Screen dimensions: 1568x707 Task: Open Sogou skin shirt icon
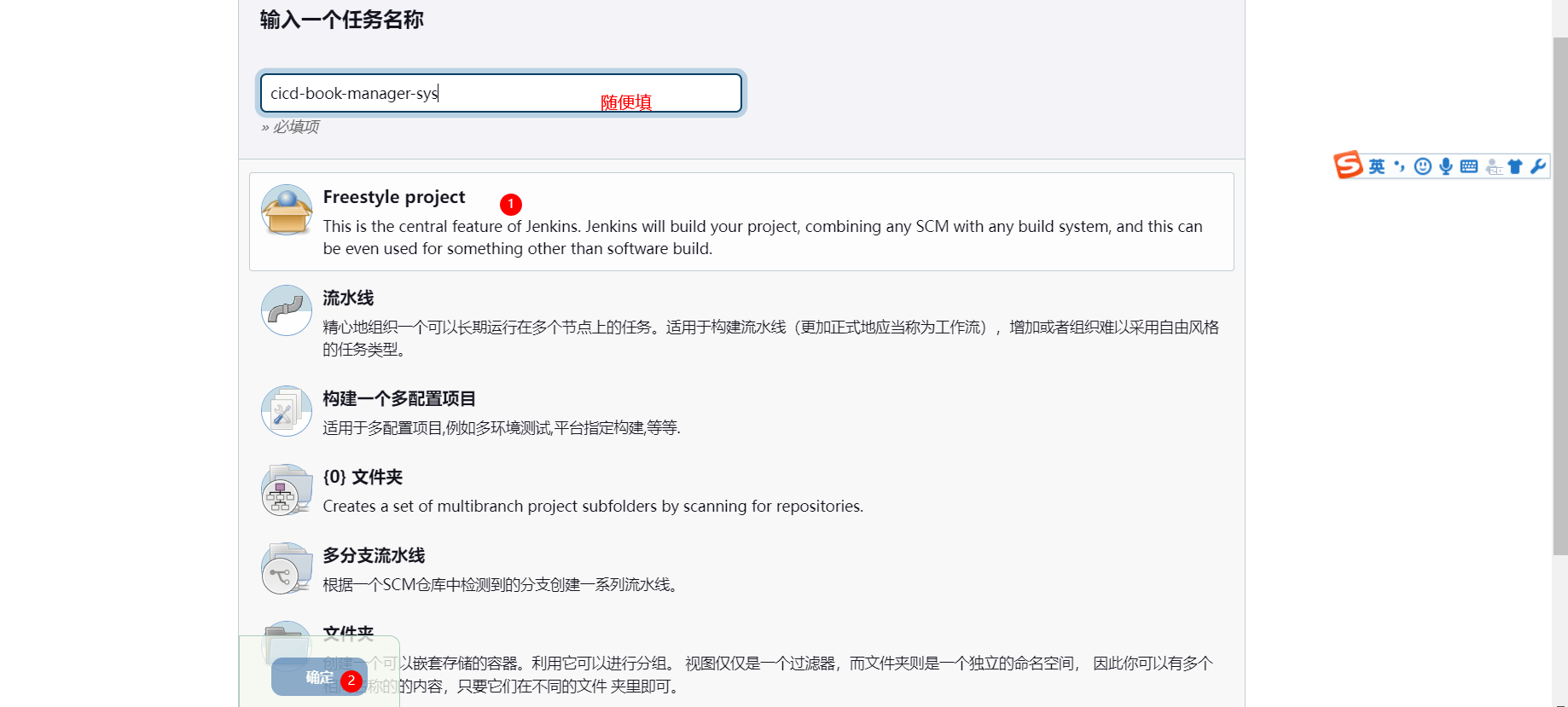pyautogui.click(x=1515, y=166)
